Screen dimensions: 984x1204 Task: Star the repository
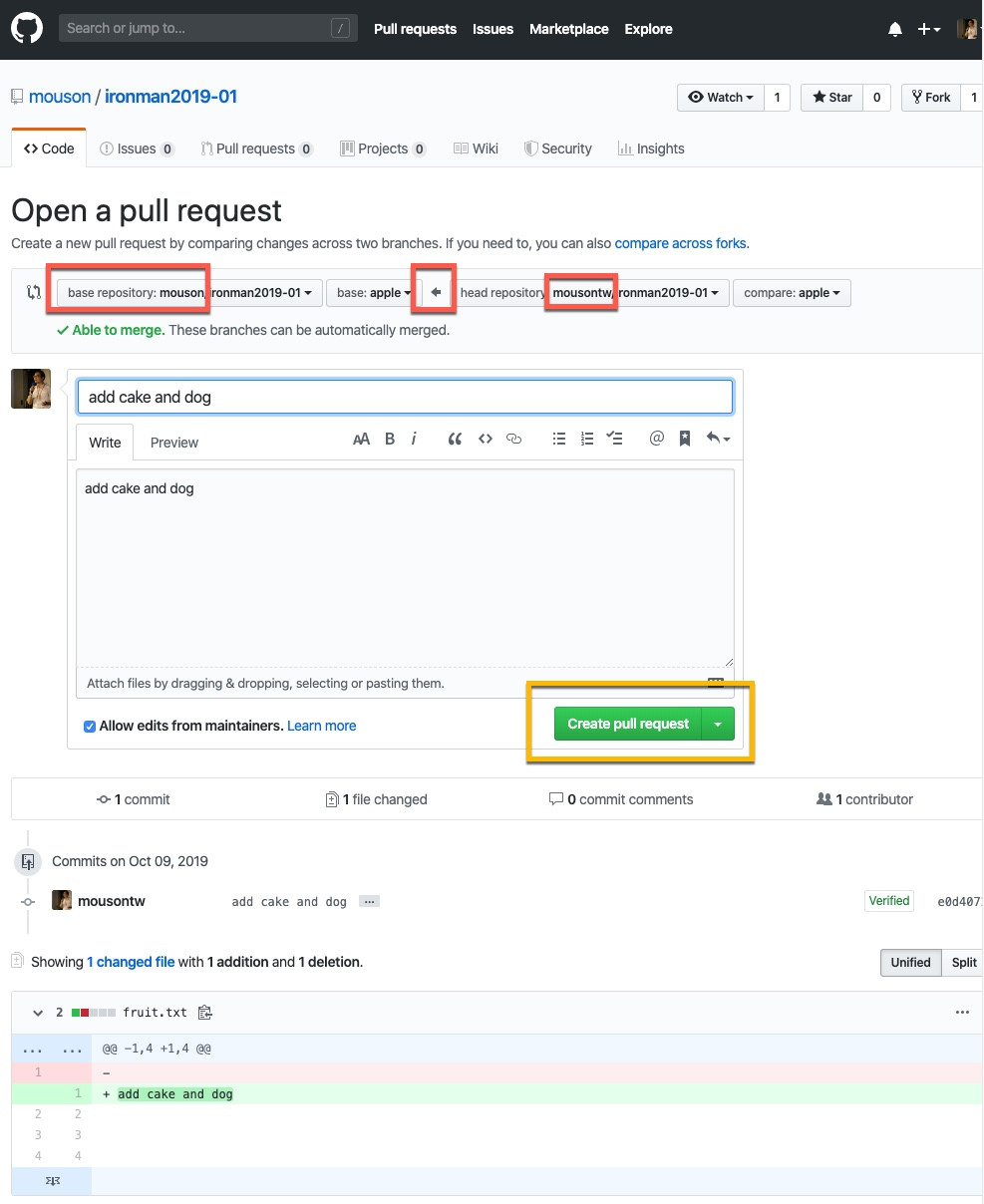pos(833,97)
